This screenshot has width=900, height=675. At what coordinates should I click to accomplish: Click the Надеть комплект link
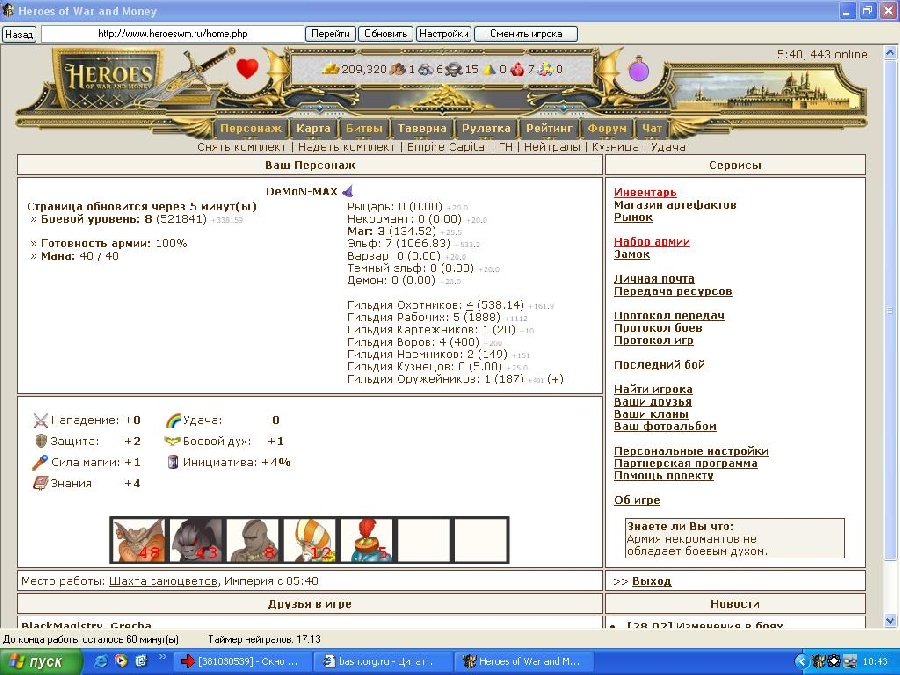(x=346, y=147)
